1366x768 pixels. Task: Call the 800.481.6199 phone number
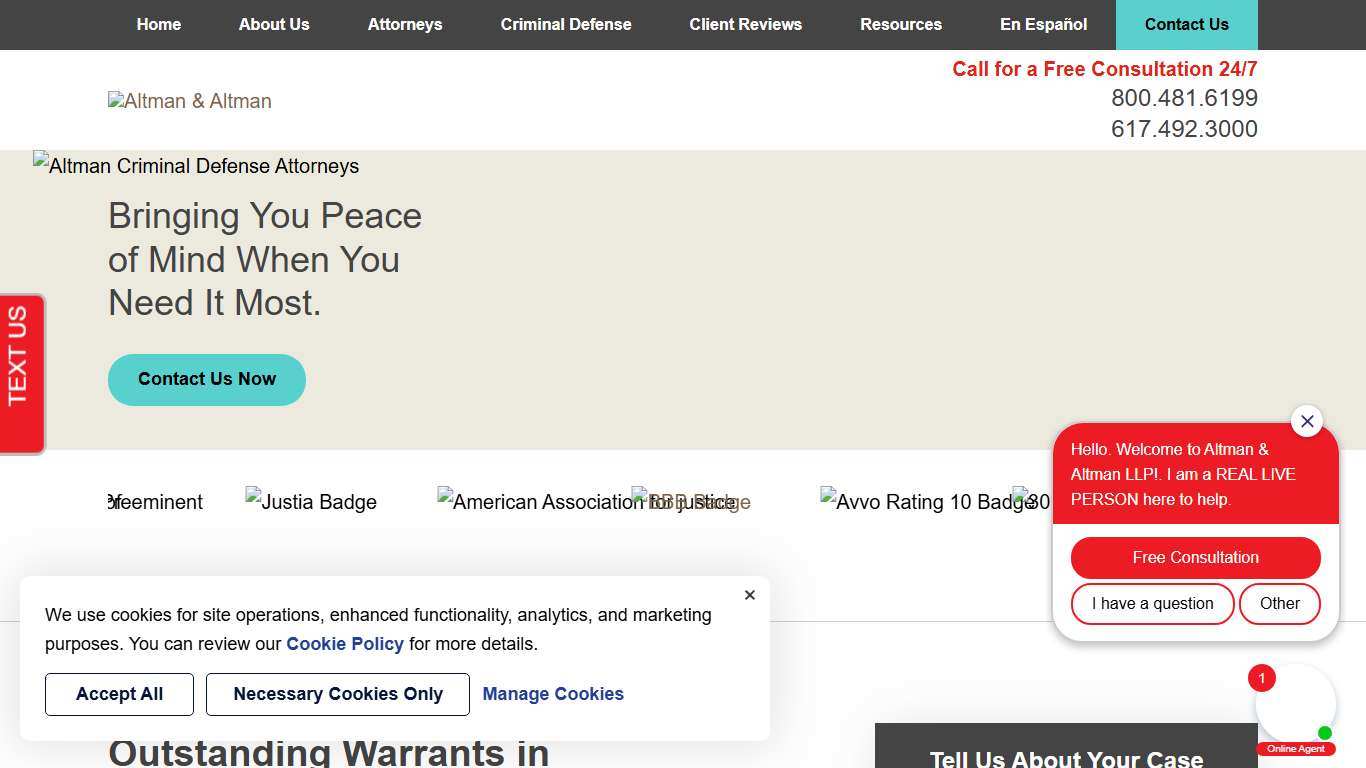(x=1184, y=98)
